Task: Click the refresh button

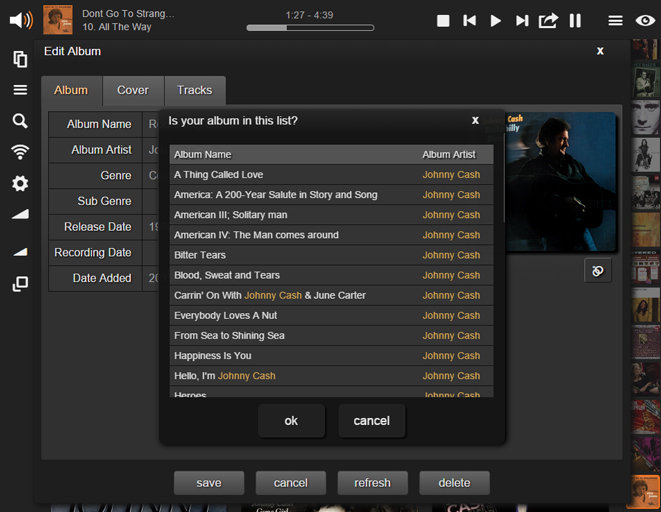Action: point(372,483)
